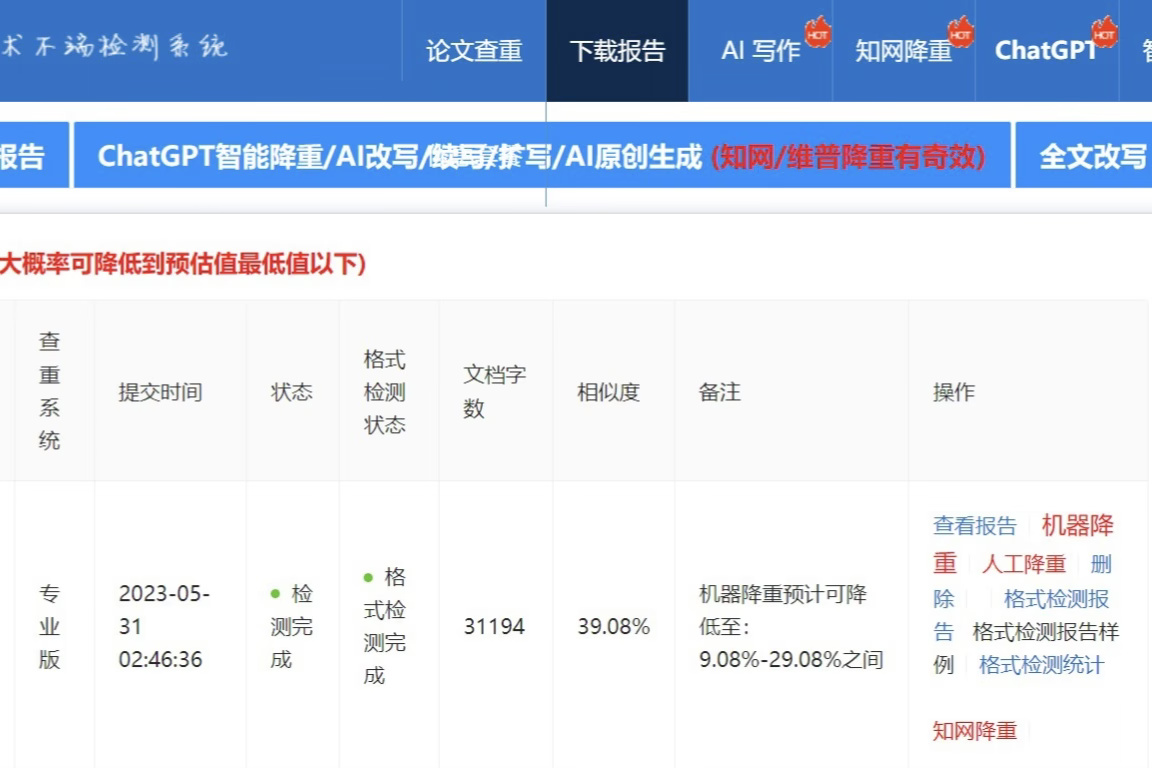Screen dimensions: 1152x768
Task: Open the AI 写作 navigation item
Action: tap(760, 51)
